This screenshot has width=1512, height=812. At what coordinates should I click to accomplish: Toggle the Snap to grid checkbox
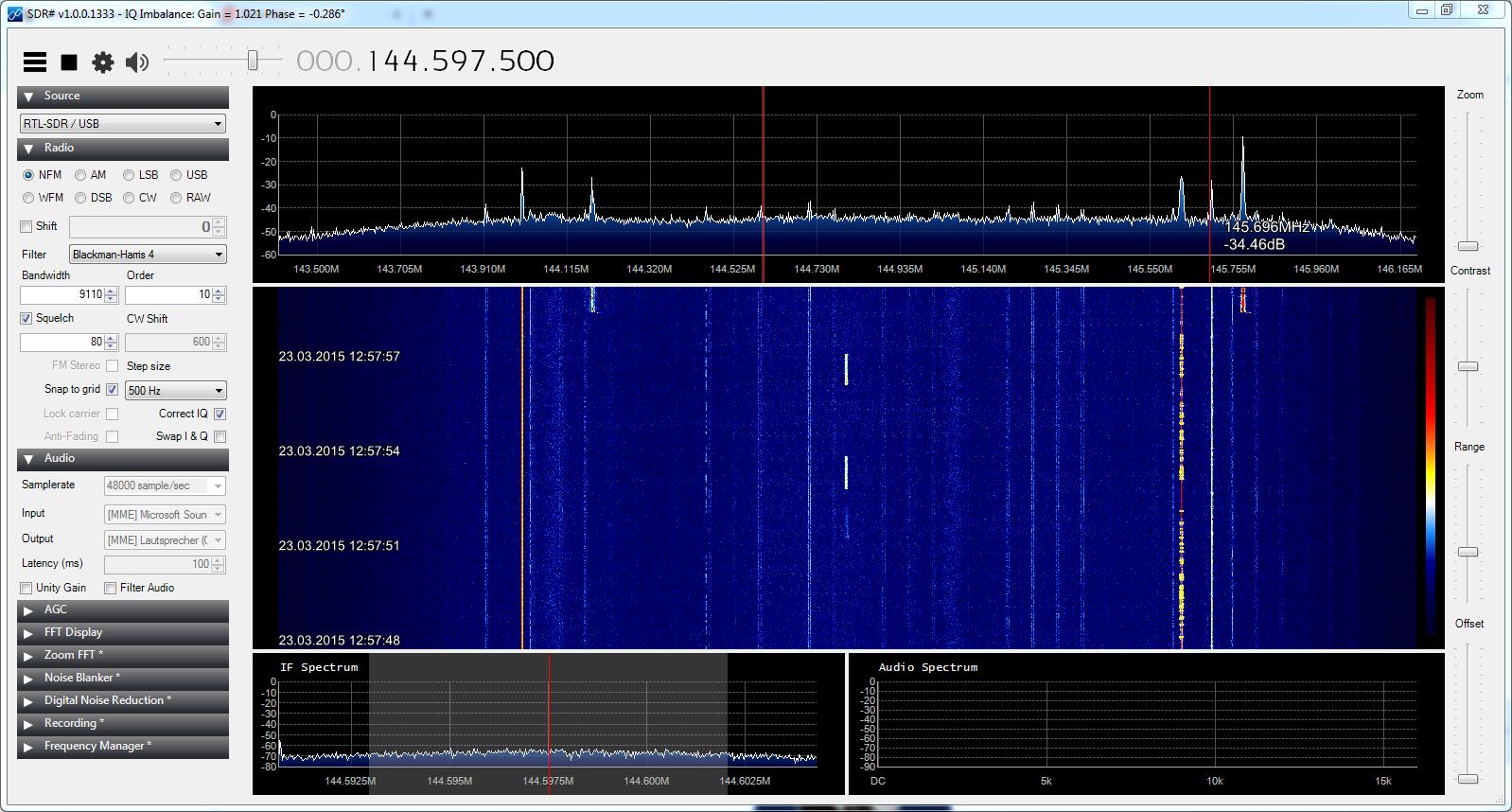[x=112, y=390]
